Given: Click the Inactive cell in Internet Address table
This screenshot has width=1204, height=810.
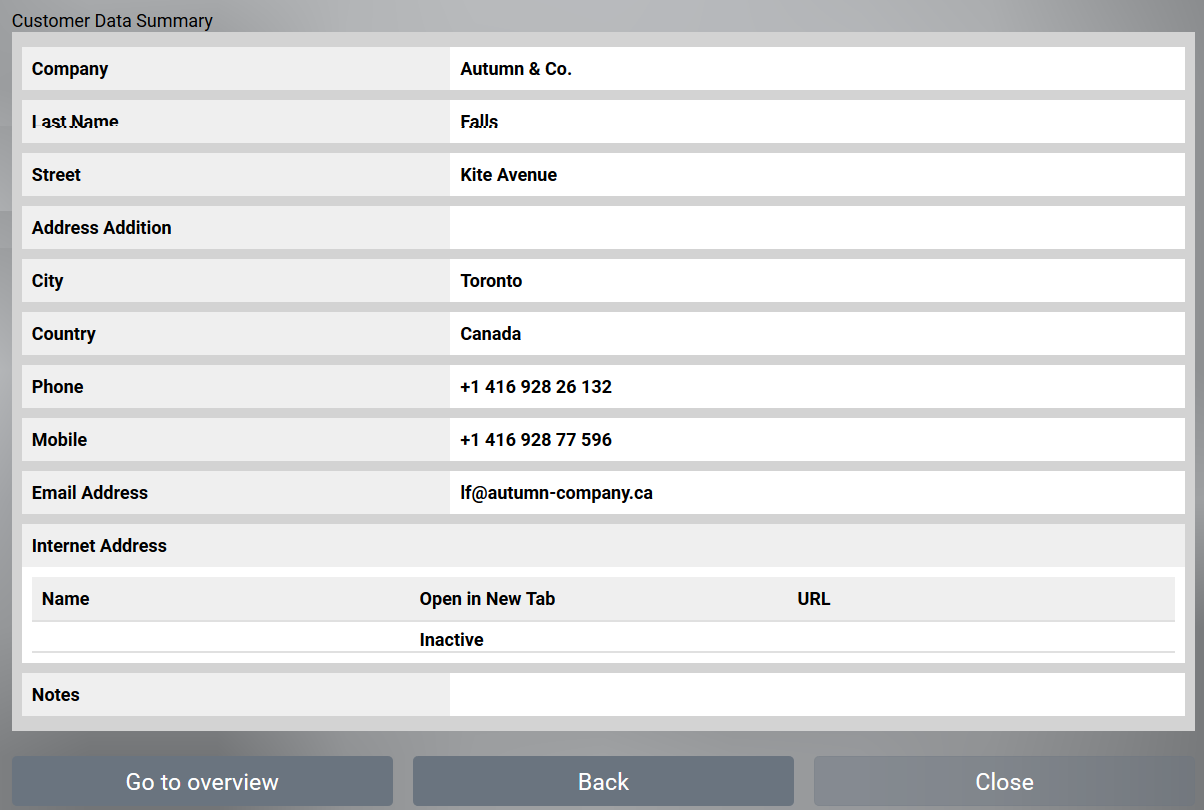Looking at the screenshot, I should pos(452,640).
